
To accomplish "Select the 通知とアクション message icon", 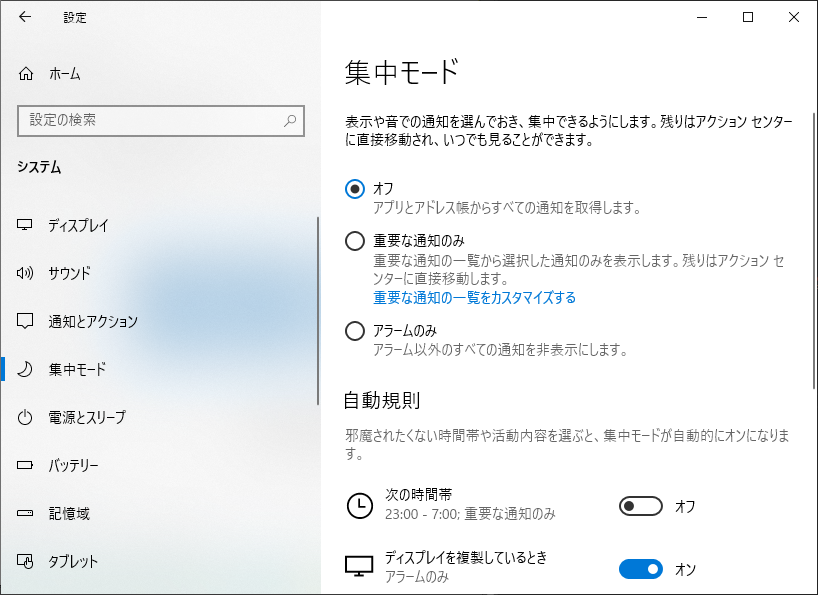I will (25, 321).
